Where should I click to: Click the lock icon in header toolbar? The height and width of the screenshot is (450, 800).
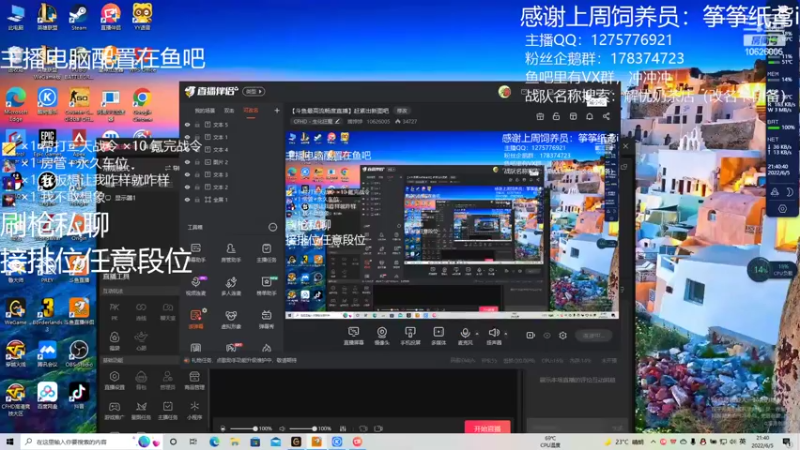[556, 116]
